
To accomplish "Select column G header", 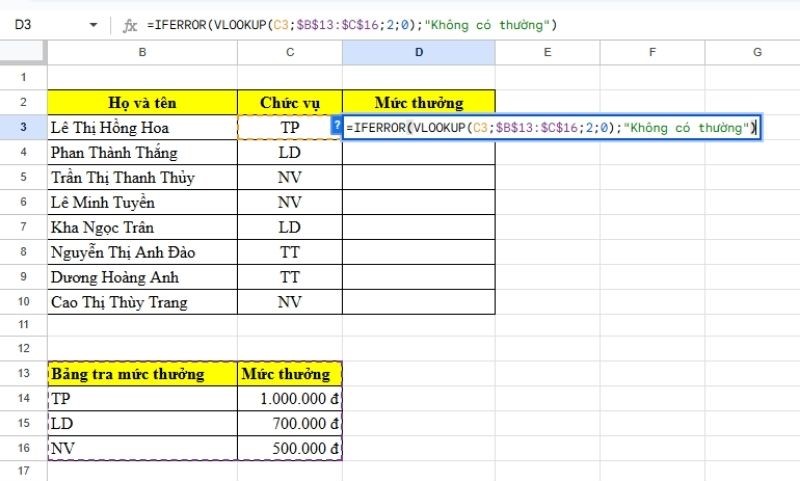I will [x=757, y=52].
